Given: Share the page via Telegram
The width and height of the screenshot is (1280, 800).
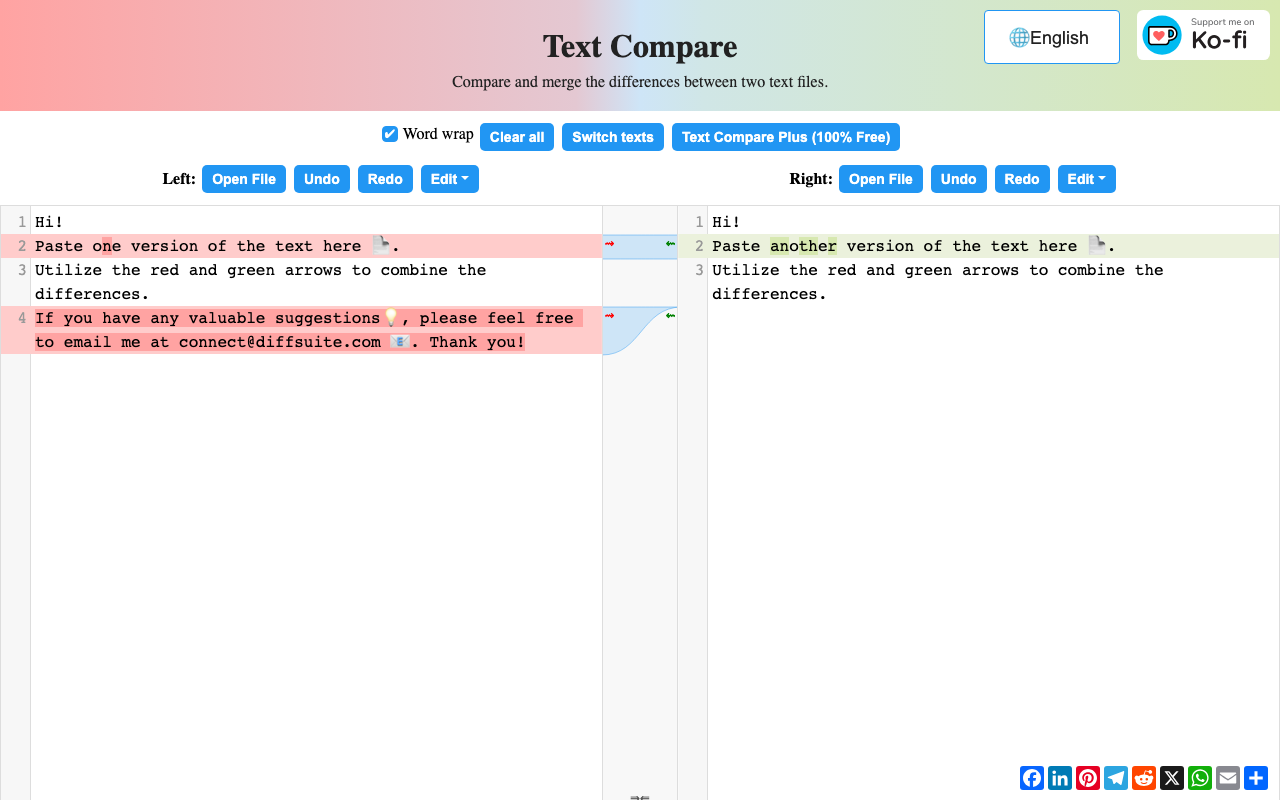Looking at the screenshot, I should pyautogui.click(x=1116, y=778).
